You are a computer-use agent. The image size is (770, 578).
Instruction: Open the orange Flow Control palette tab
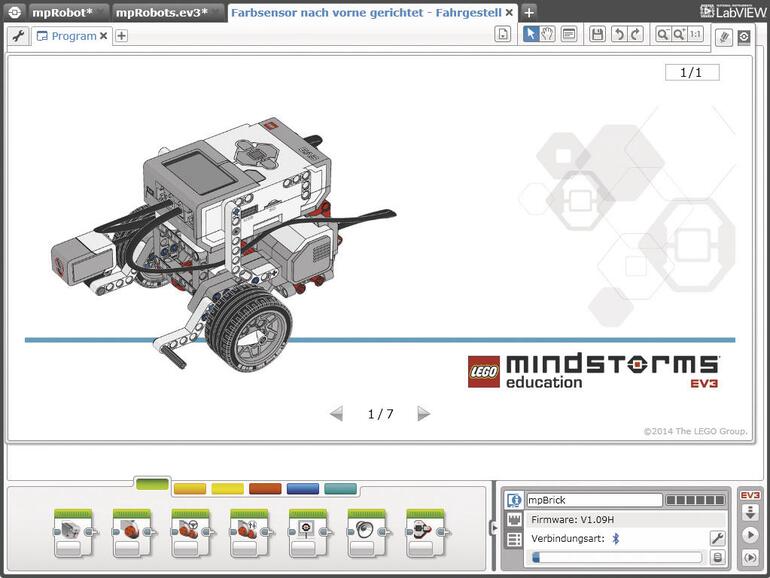tap(189, 489)
